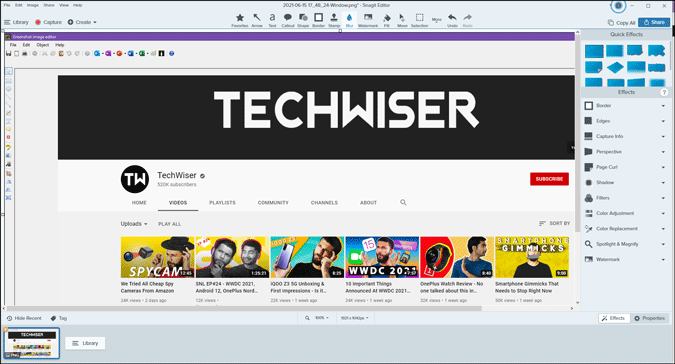Open the Create dropdown
Screen dimensions: 675x364
[x=82, y=22]
